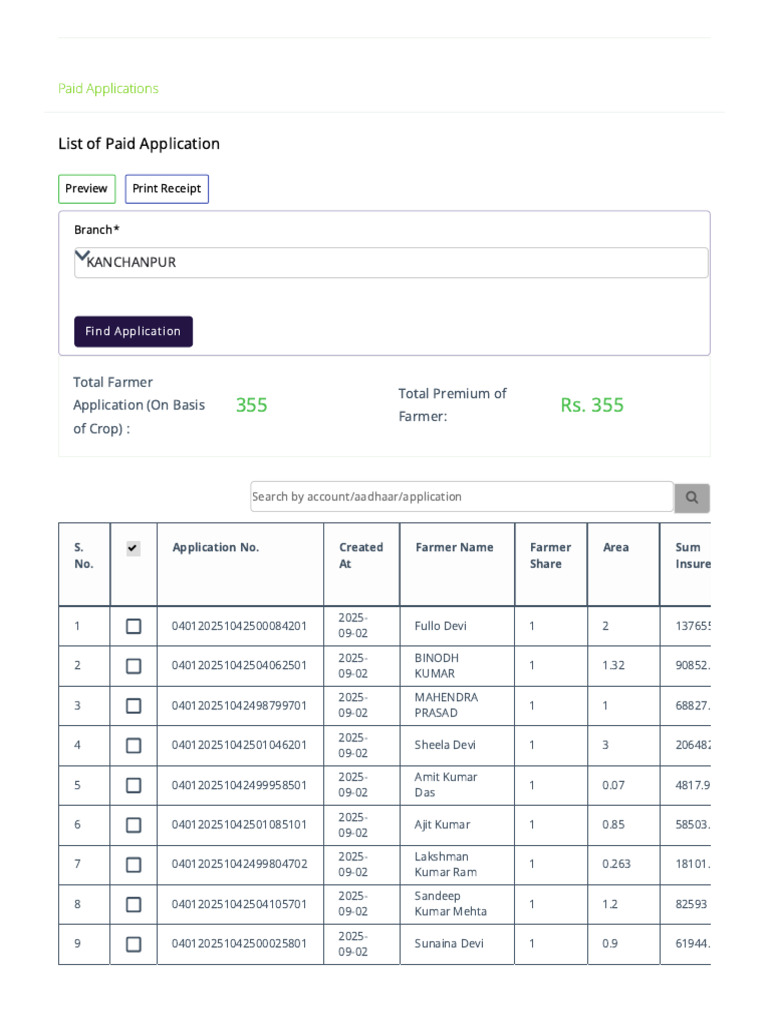Click the search magnifier icon button
This screenshot has width=768, height=1024.
coord(692,498)
